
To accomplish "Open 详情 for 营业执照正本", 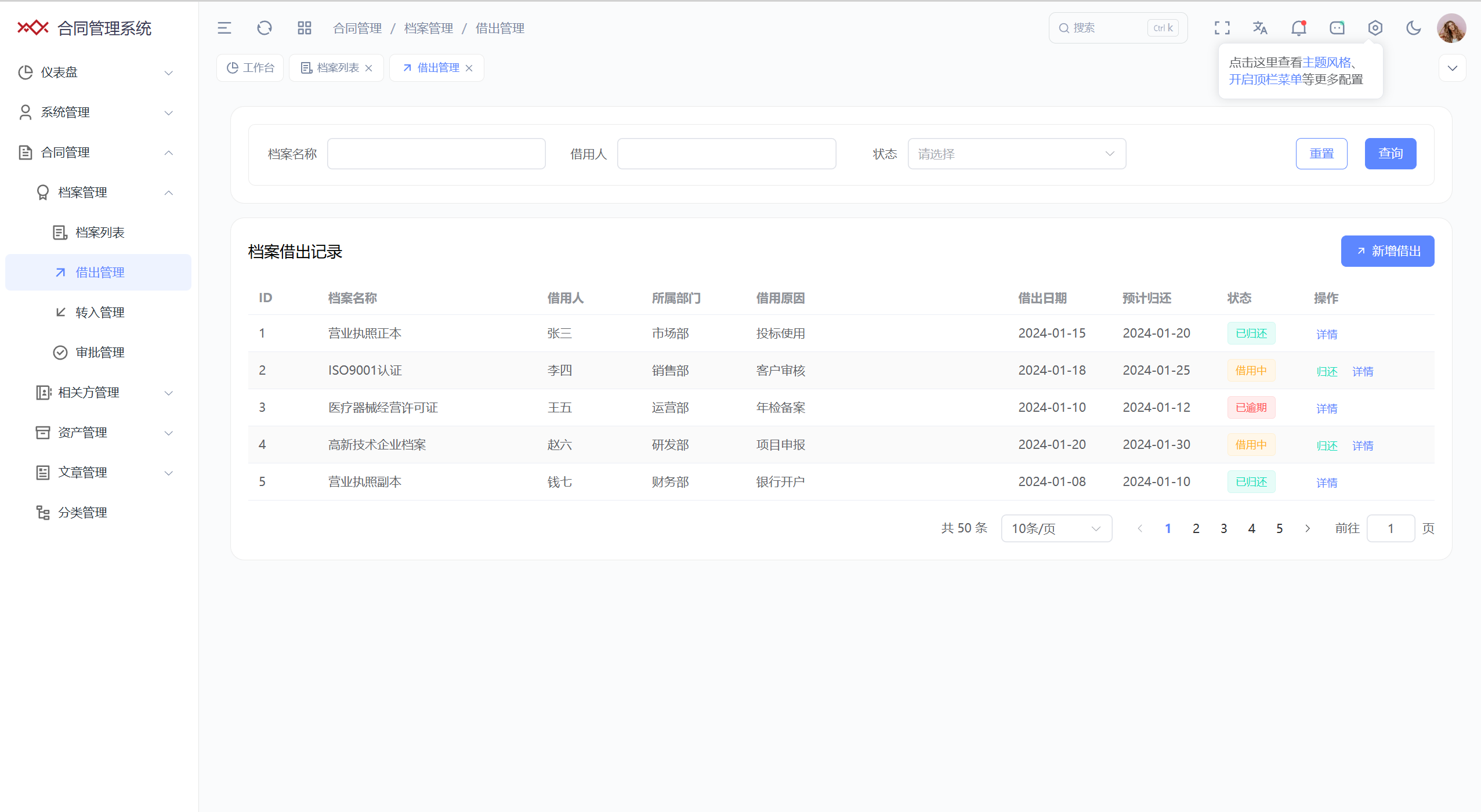I will pyautogui.click(x=1327, y=334).
